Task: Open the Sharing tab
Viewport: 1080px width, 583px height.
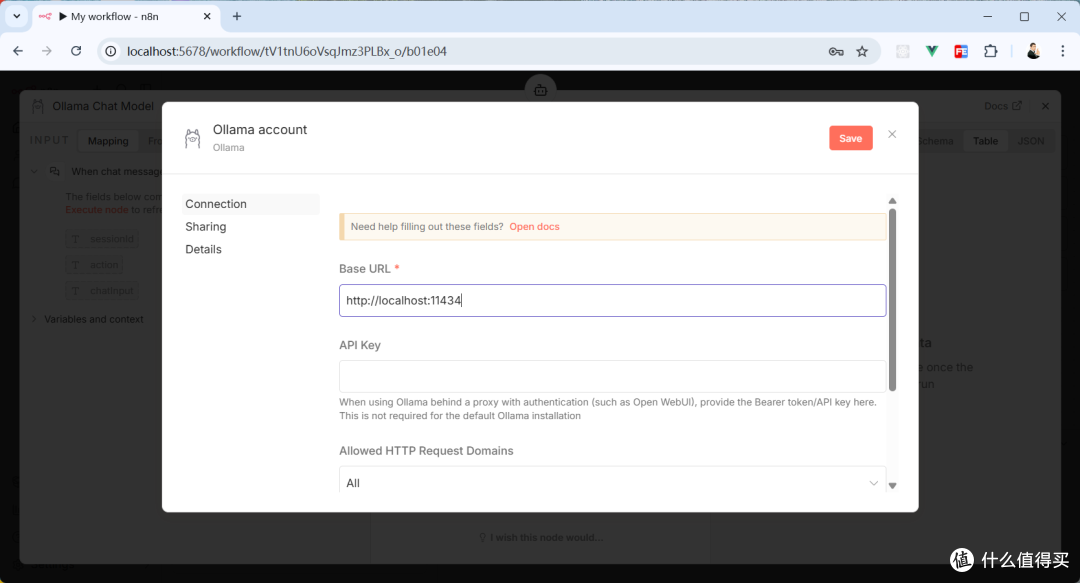Action: [x=205, y=227]
